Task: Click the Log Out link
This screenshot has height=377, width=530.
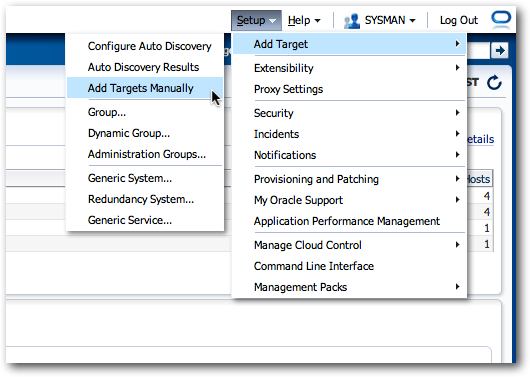Action: [459, 21]
